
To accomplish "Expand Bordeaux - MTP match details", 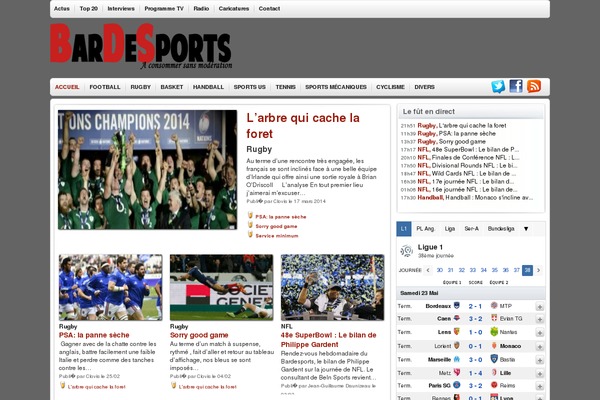I will click(540, 307).
